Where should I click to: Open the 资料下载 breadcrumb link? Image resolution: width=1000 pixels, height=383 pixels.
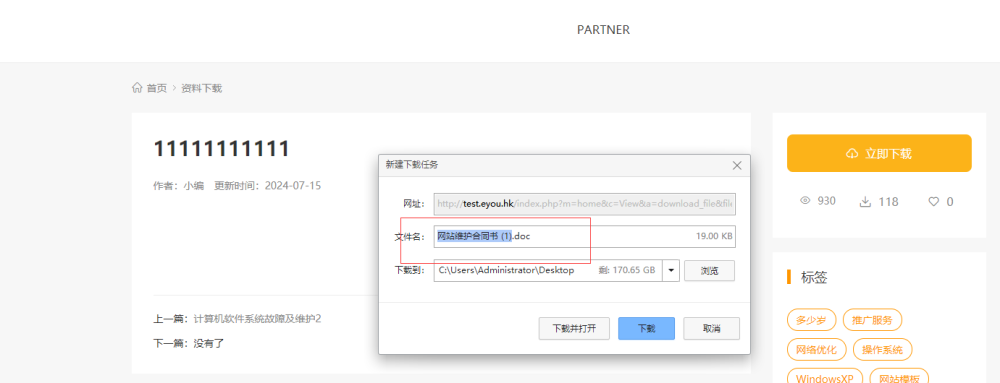202,88
